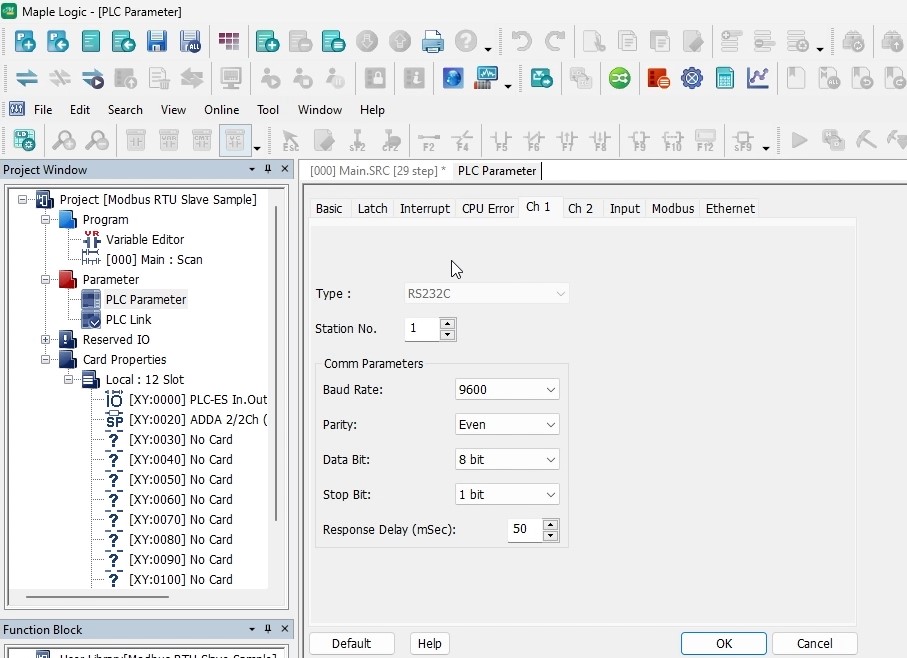Open the Online menu
Screen dimensions: 907x658
(x=222, y=110)
